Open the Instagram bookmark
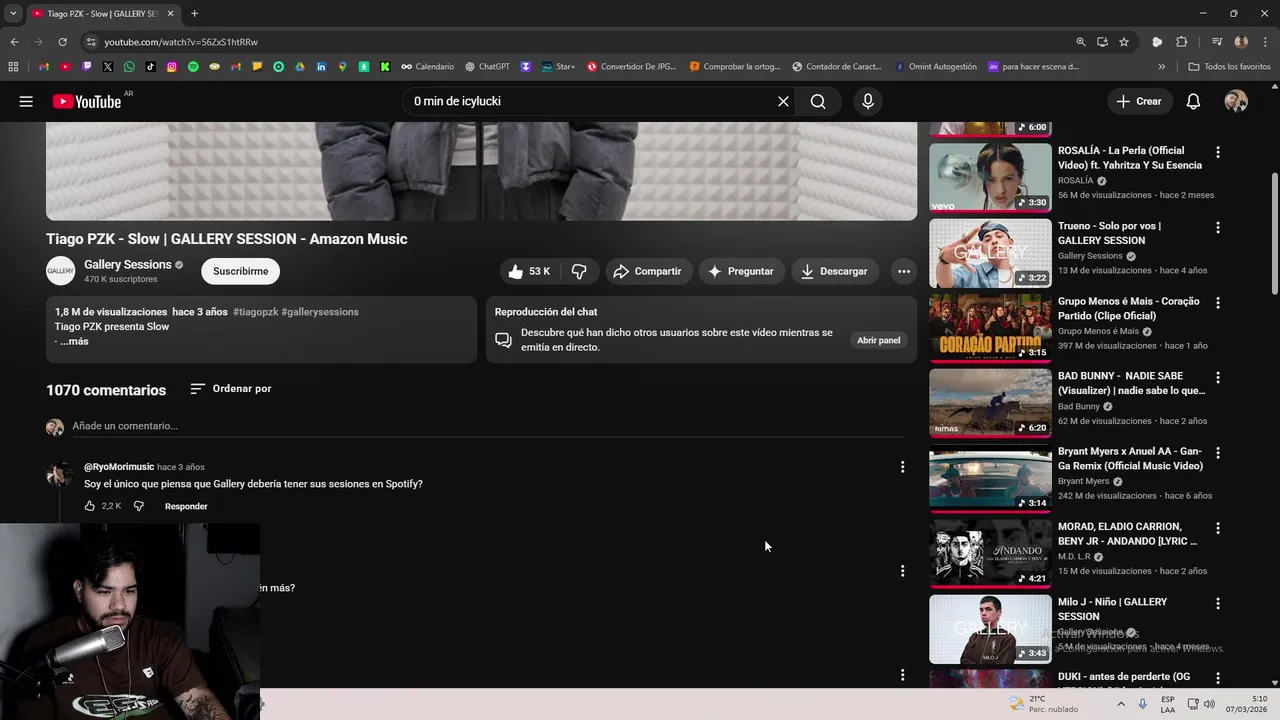This screenshot has width=1280, height=720. [172, 67]
